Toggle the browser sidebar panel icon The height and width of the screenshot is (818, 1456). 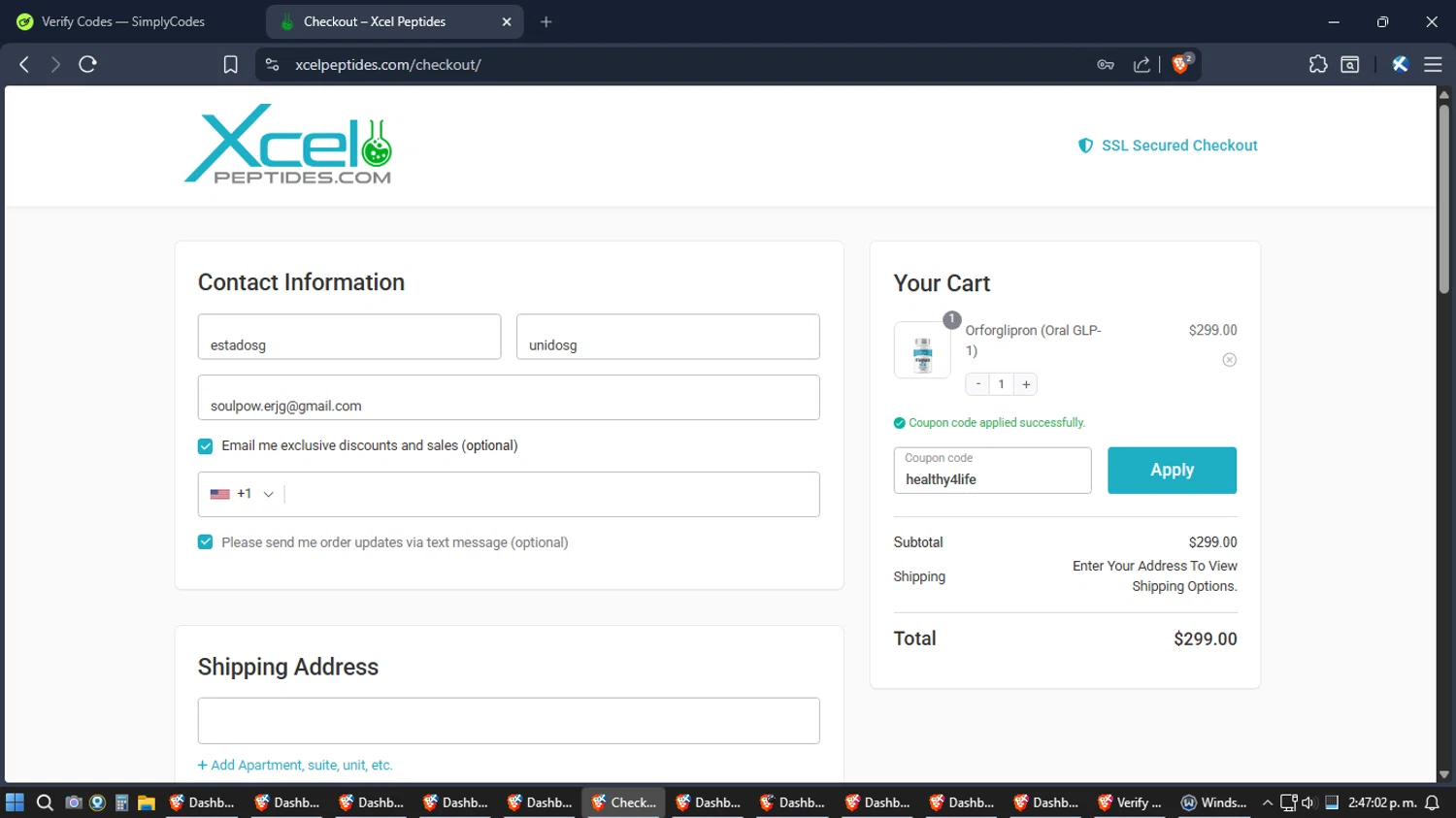point(1349,64)
